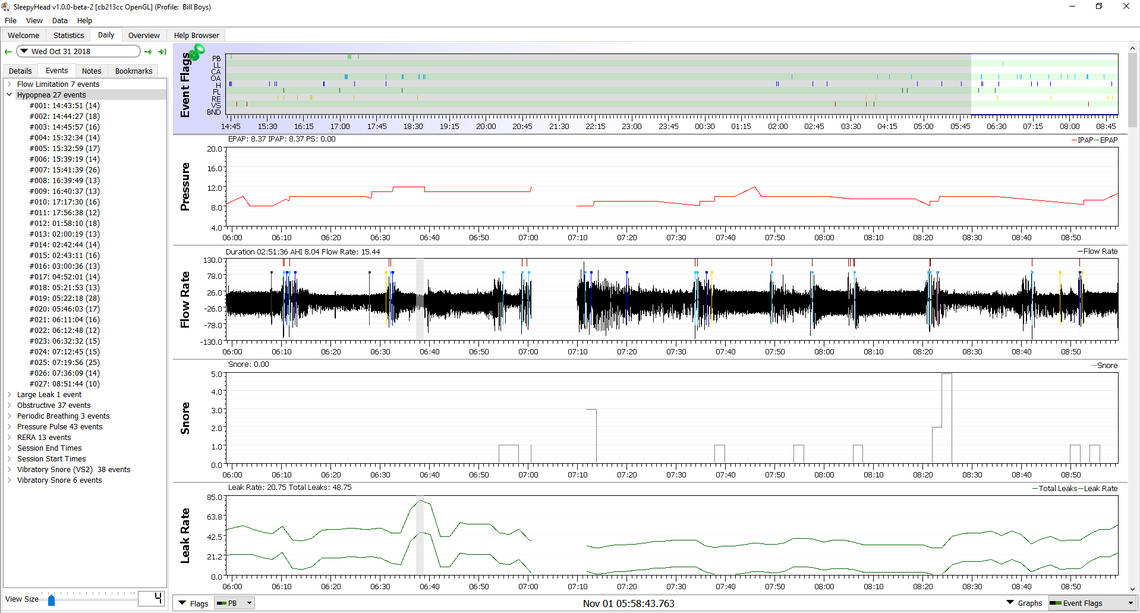Select the Daily tab
Screen dimensions: 1140x613
106,35
